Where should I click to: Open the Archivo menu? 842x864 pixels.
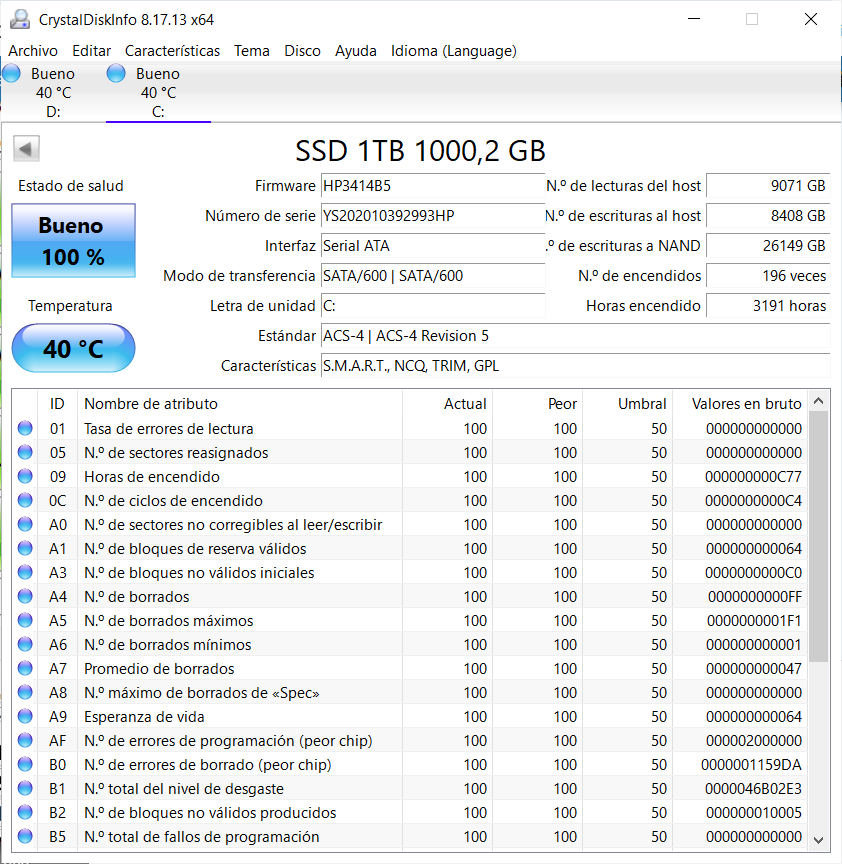[33, 51]
